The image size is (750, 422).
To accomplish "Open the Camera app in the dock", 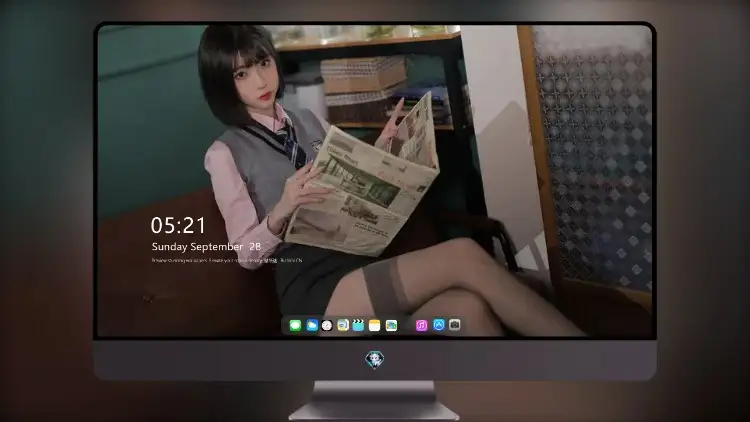I will coord(454,325).
